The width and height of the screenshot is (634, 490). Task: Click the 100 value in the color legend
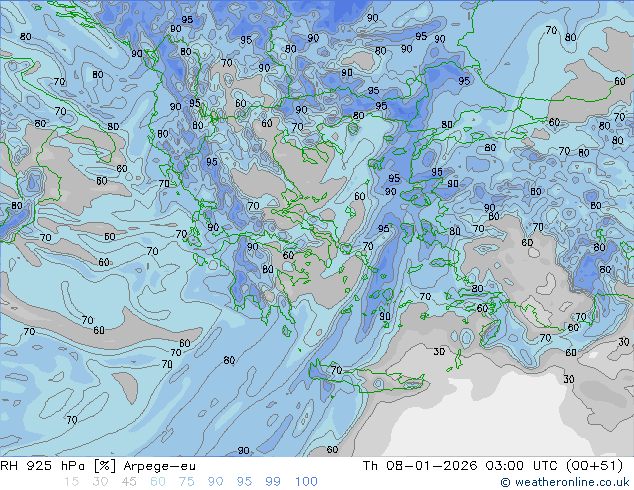pyautogui.click(x=306, y=482)
